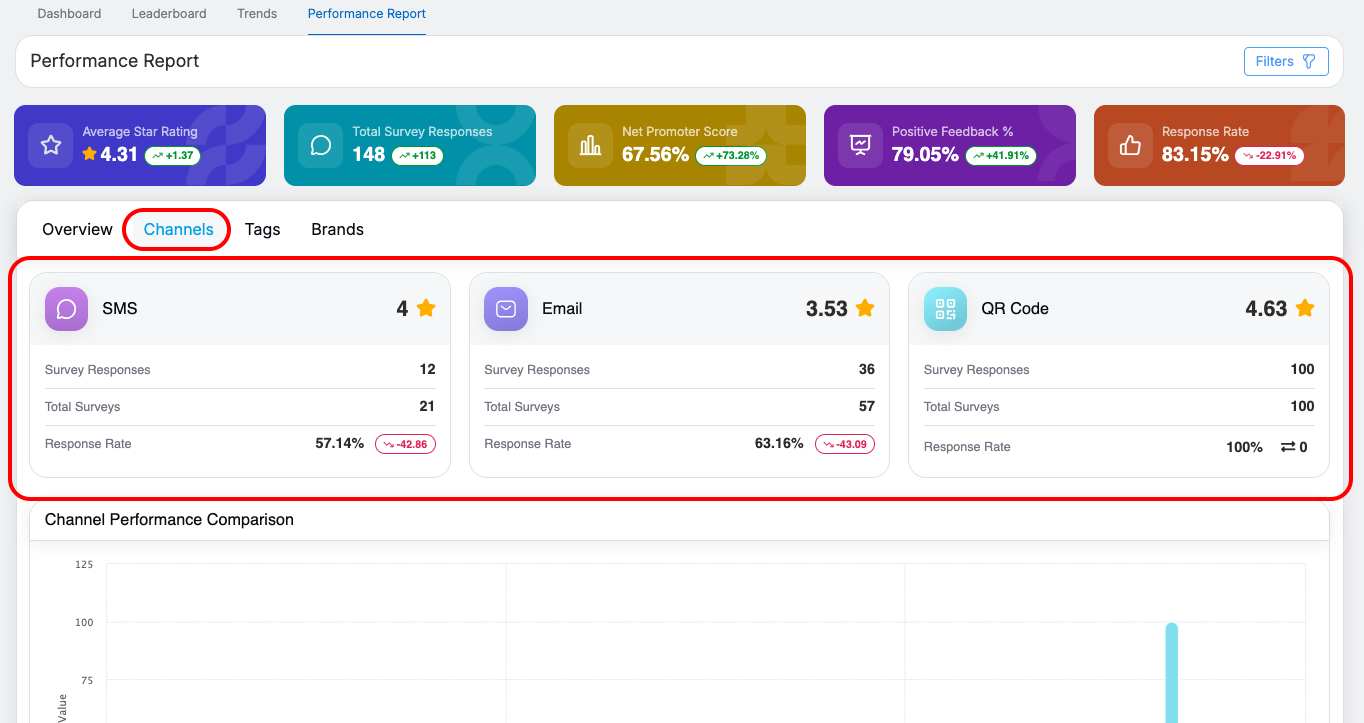Click the QR Code channel icon
Image resolution: width=1364 pixels, height=723 pixels.
click(x=945, y=309)
